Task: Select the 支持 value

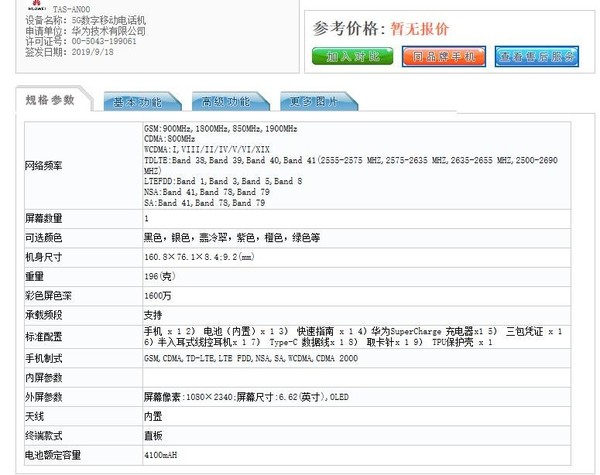Action: click(153, 315)
